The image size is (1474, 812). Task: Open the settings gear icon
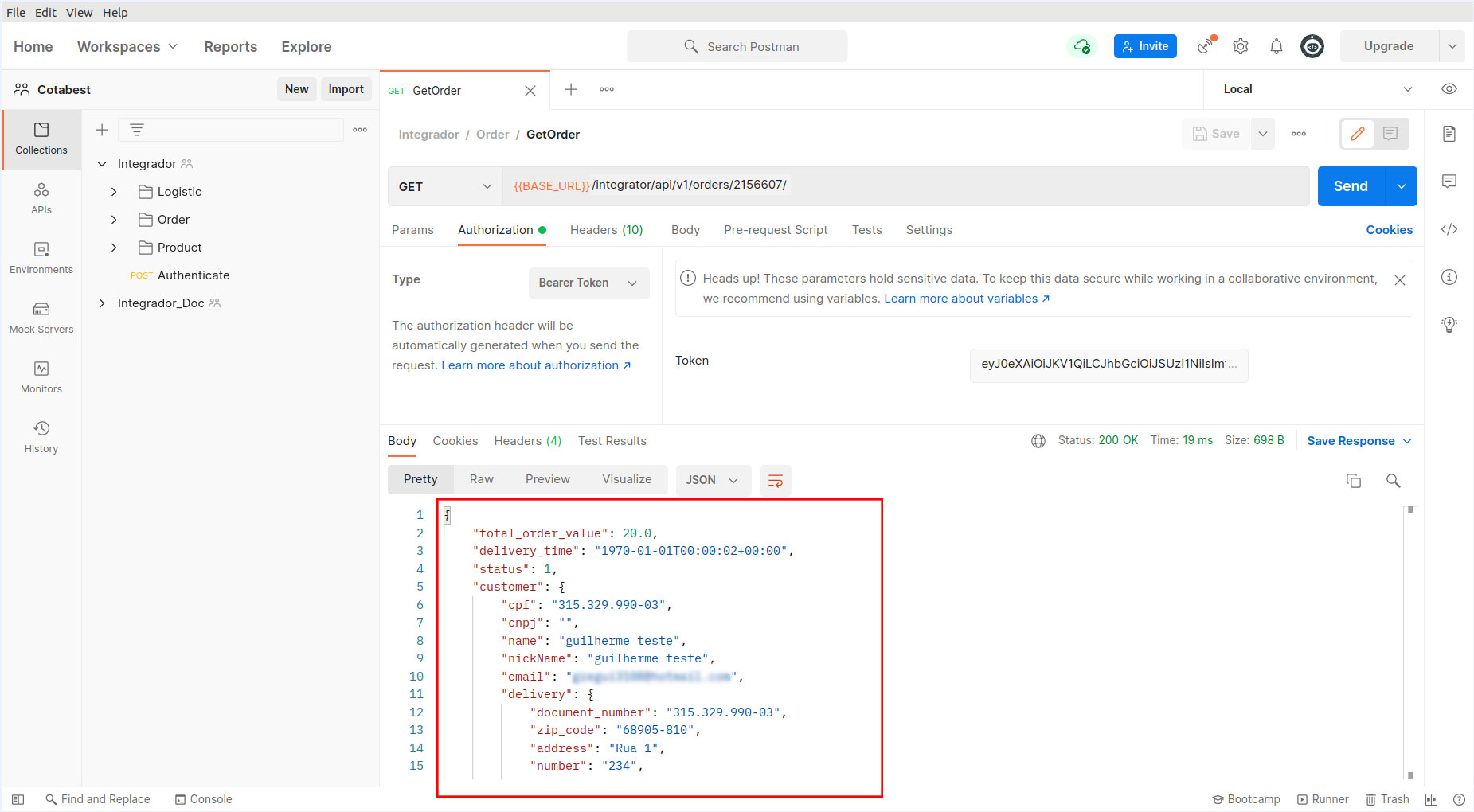pos(1240,46)
